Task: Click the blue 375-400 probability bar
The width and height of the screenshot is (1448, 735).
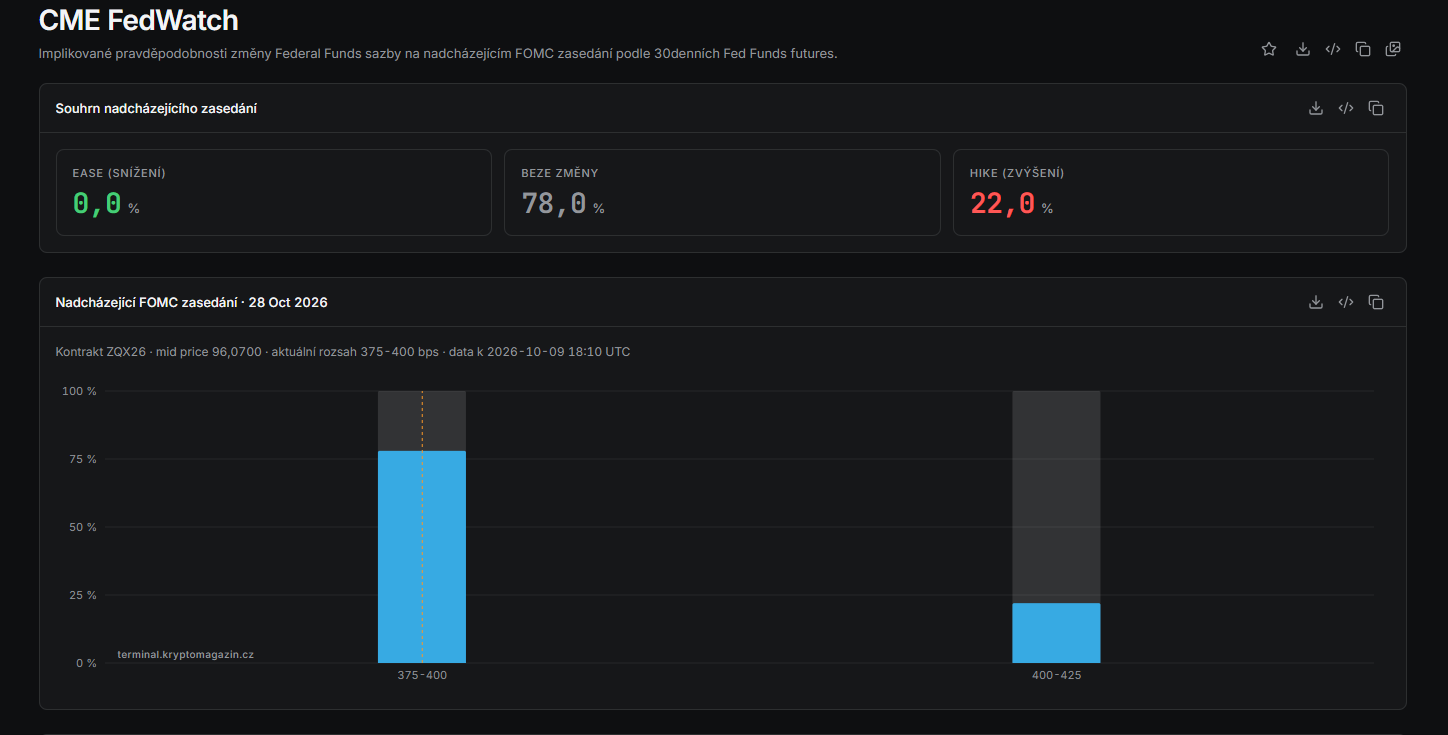Action: [x=422, y=557]
